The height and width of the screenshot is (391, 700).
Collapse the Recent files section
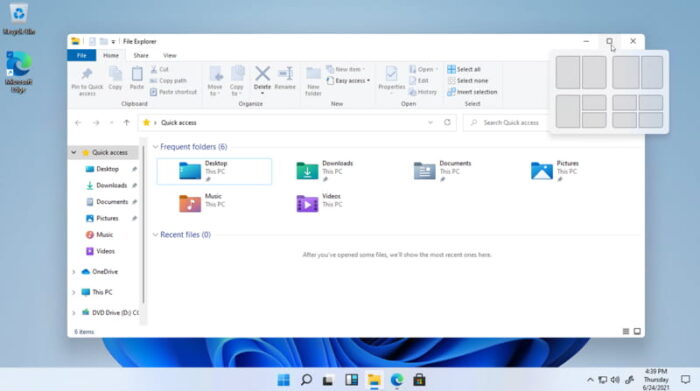click(155, 235)
